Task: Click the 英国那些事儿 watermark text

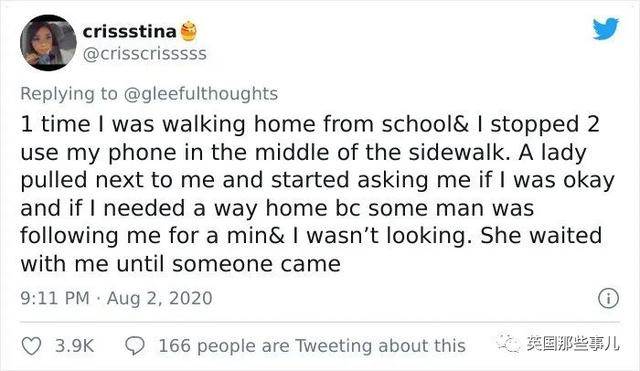Action: [x=572, y=344]
